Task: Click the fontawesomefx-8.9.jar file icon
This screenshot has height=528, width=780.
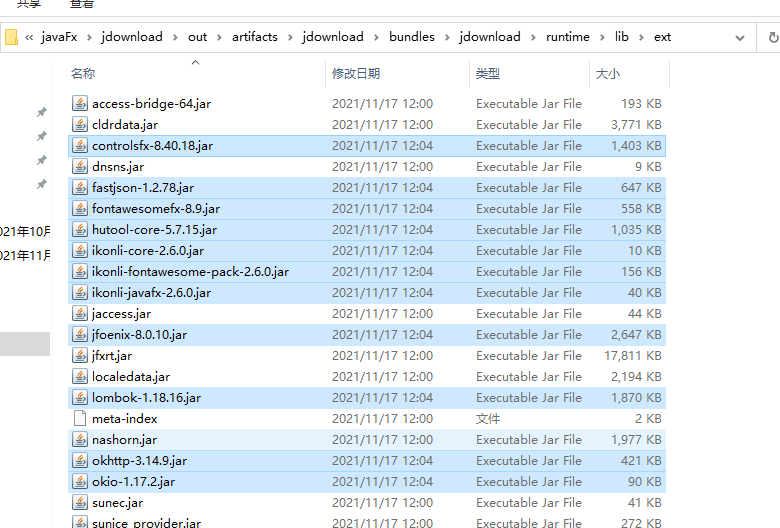Action: coord(80,209)
